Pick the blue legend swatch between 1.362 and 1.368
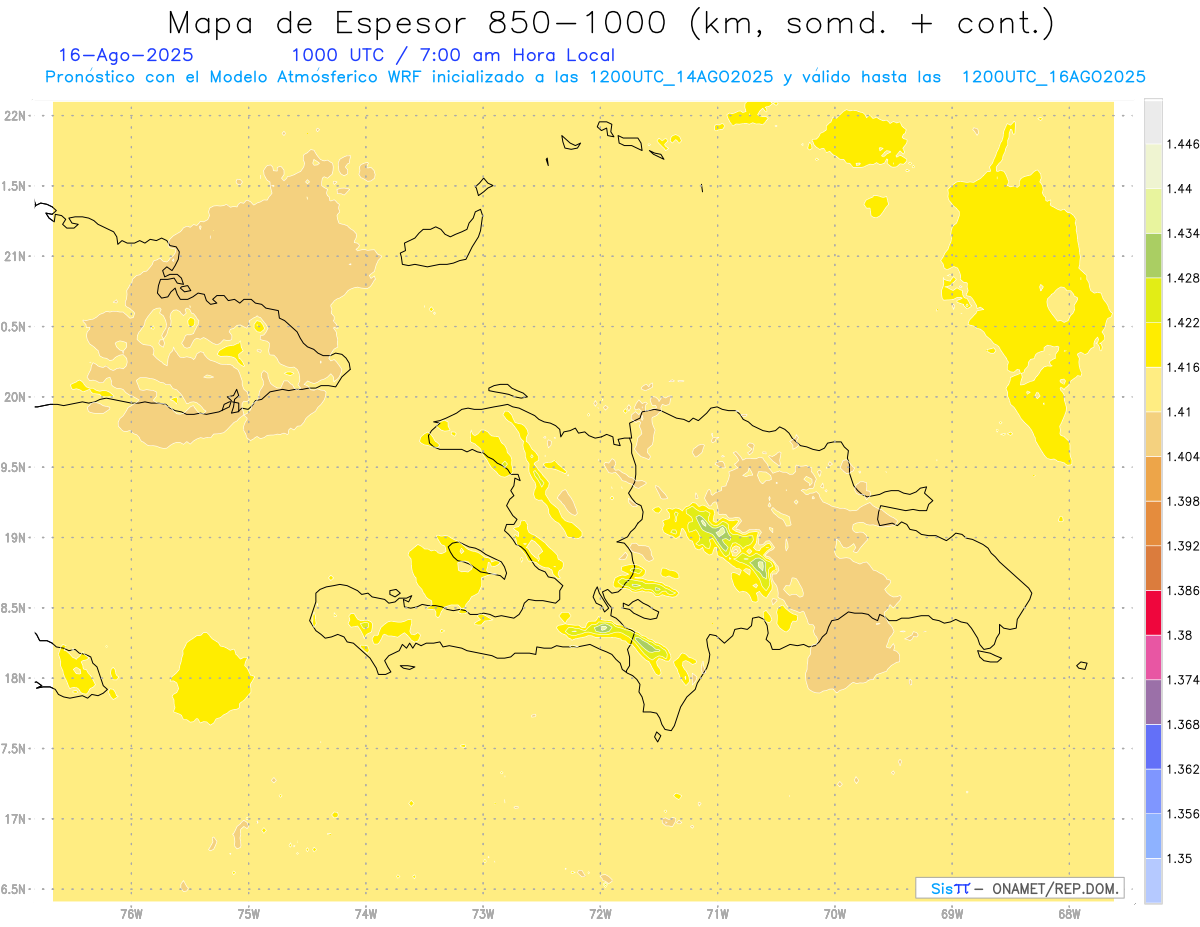1200x927 pixels. tap(1153, 747)
